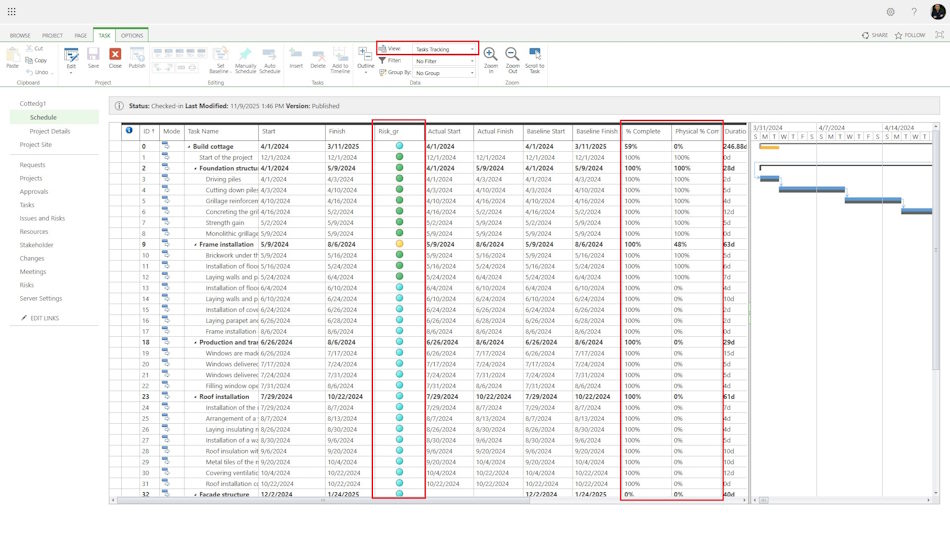
Task: Click the 59% complete cell for Build cottage
Action: tap(646, 147)
